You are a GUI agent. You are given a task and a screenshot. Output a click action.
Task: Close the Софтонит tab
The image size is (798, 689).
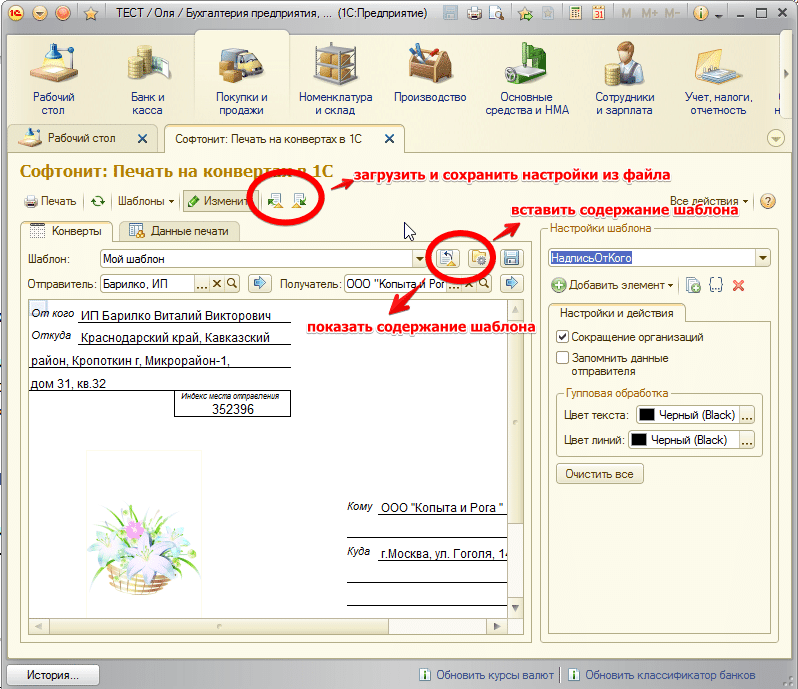point(389,138)
